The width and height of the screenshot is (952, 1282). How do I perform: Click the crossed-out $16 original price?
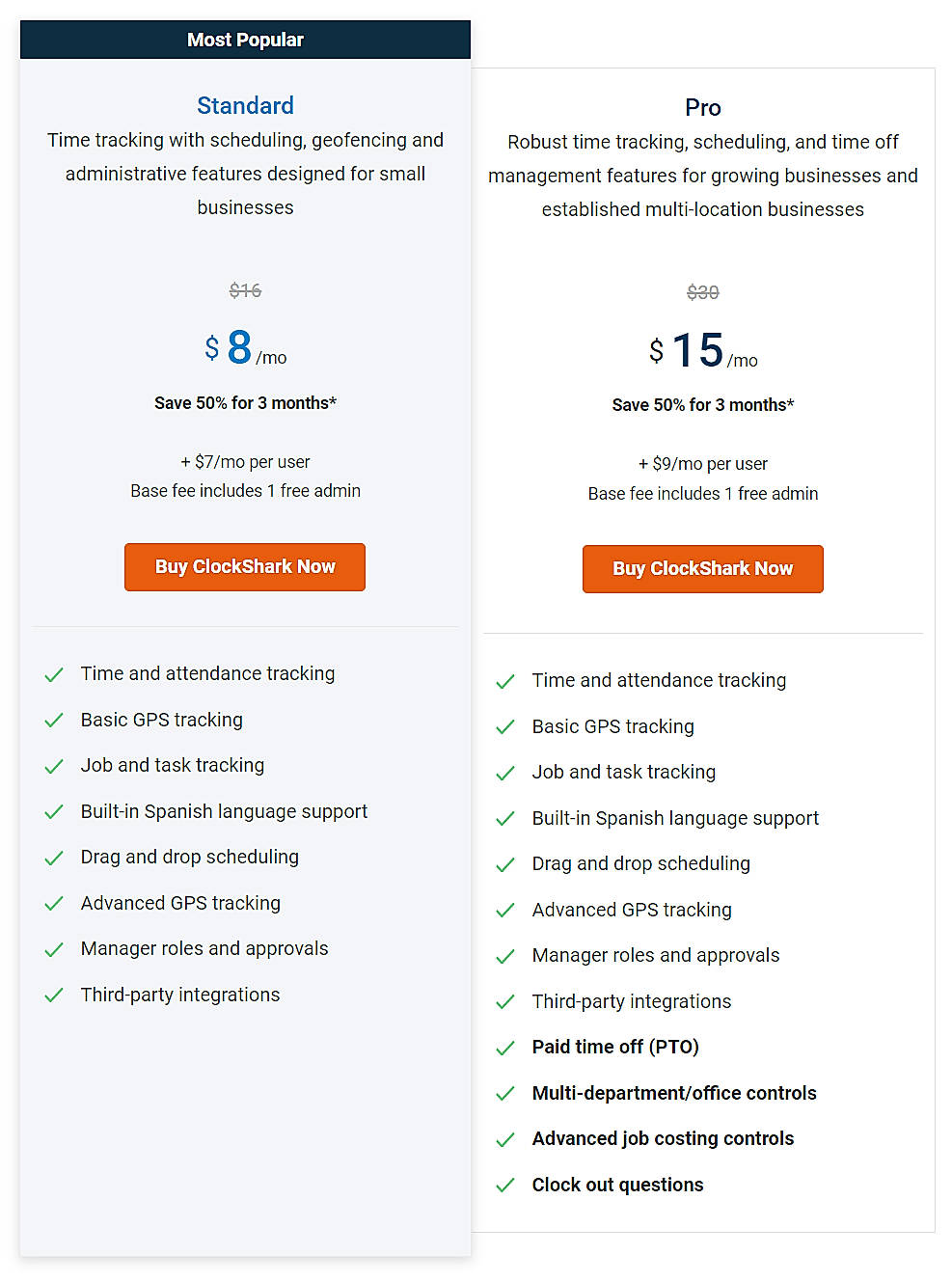point(245,290)
